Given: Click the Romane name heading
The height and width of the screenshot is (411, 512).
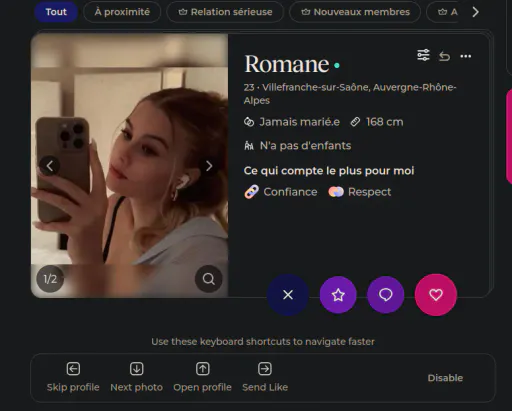Looking at the screenshot, I should click(287, 64).
